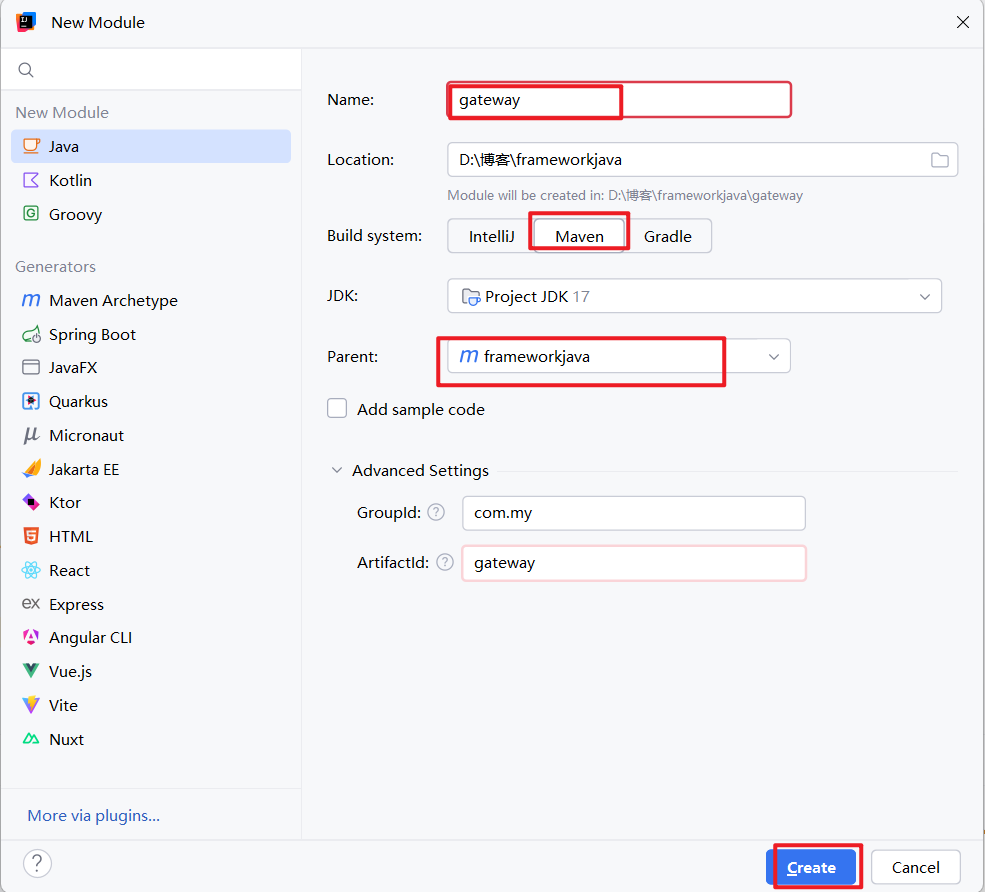Viewport: 985px width, 892px height.
Task: Click the Angular CLI icon
Action: (x=31, y=637)
